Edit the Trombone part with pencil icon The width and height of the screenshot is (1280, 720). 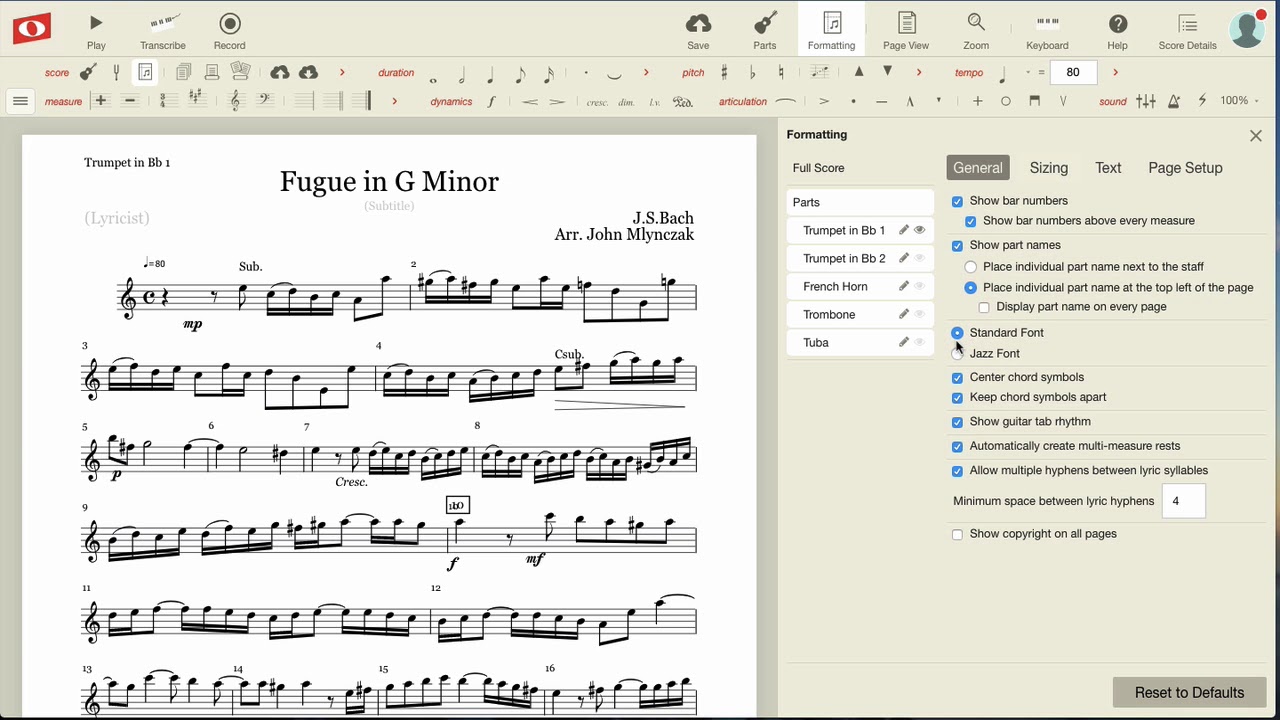[x=904, y=314]
